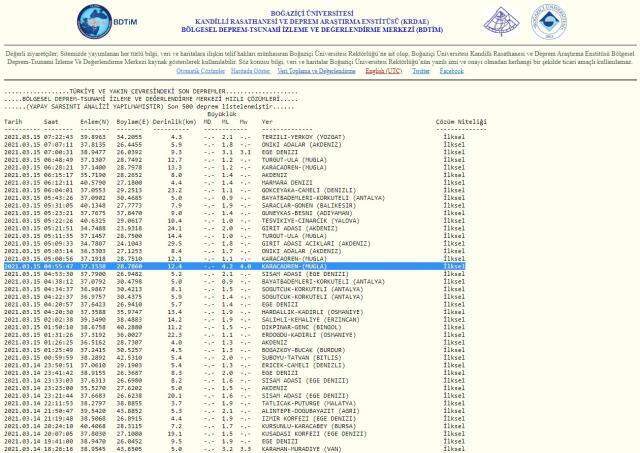The height and width of the screenshot is (453, 640).
Task: Open Veri Toplama ve Değerlendirme link
Action: coord(316,71)
